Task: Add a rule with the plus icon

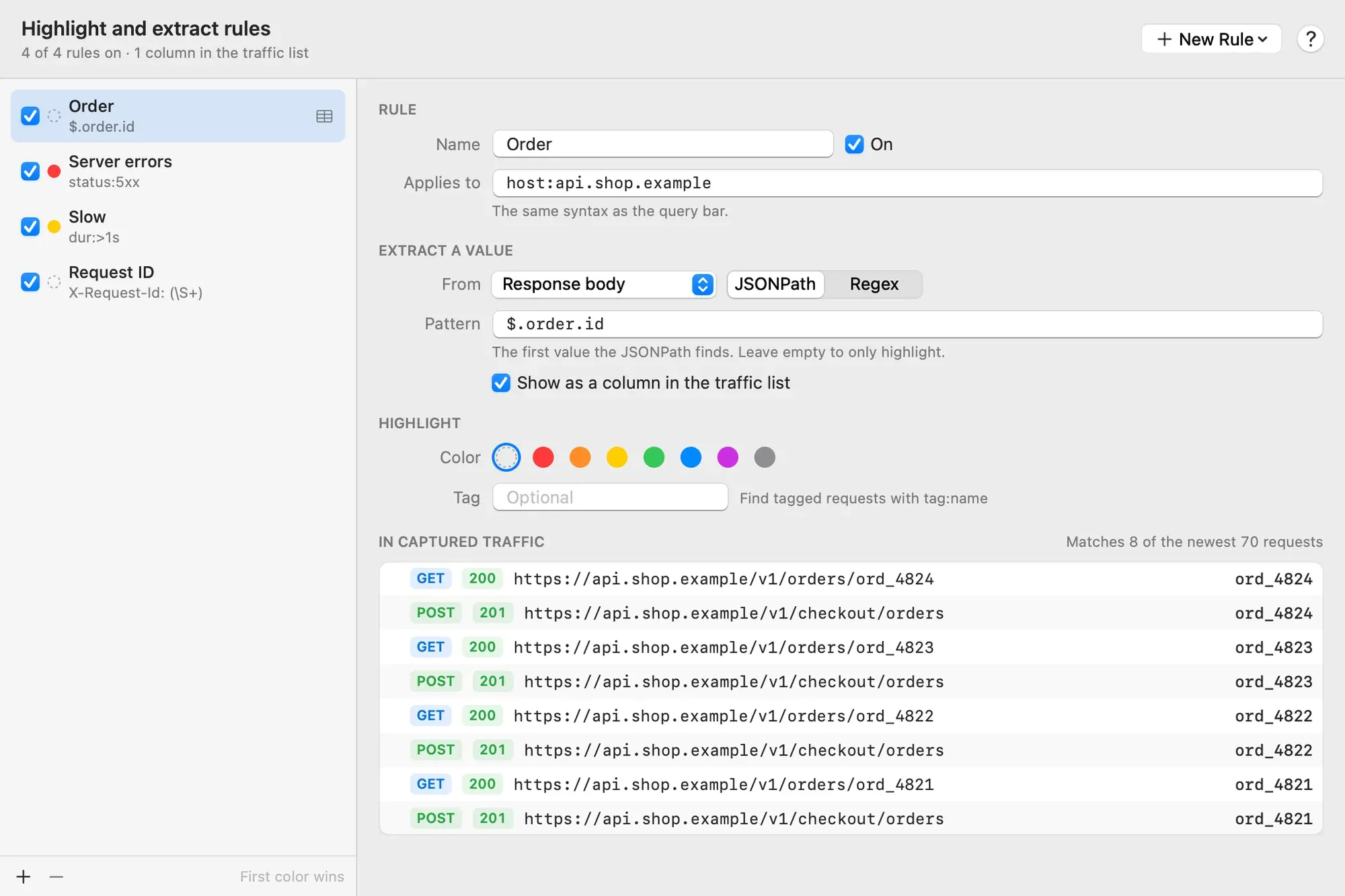Action: click(x=24, y=877)
